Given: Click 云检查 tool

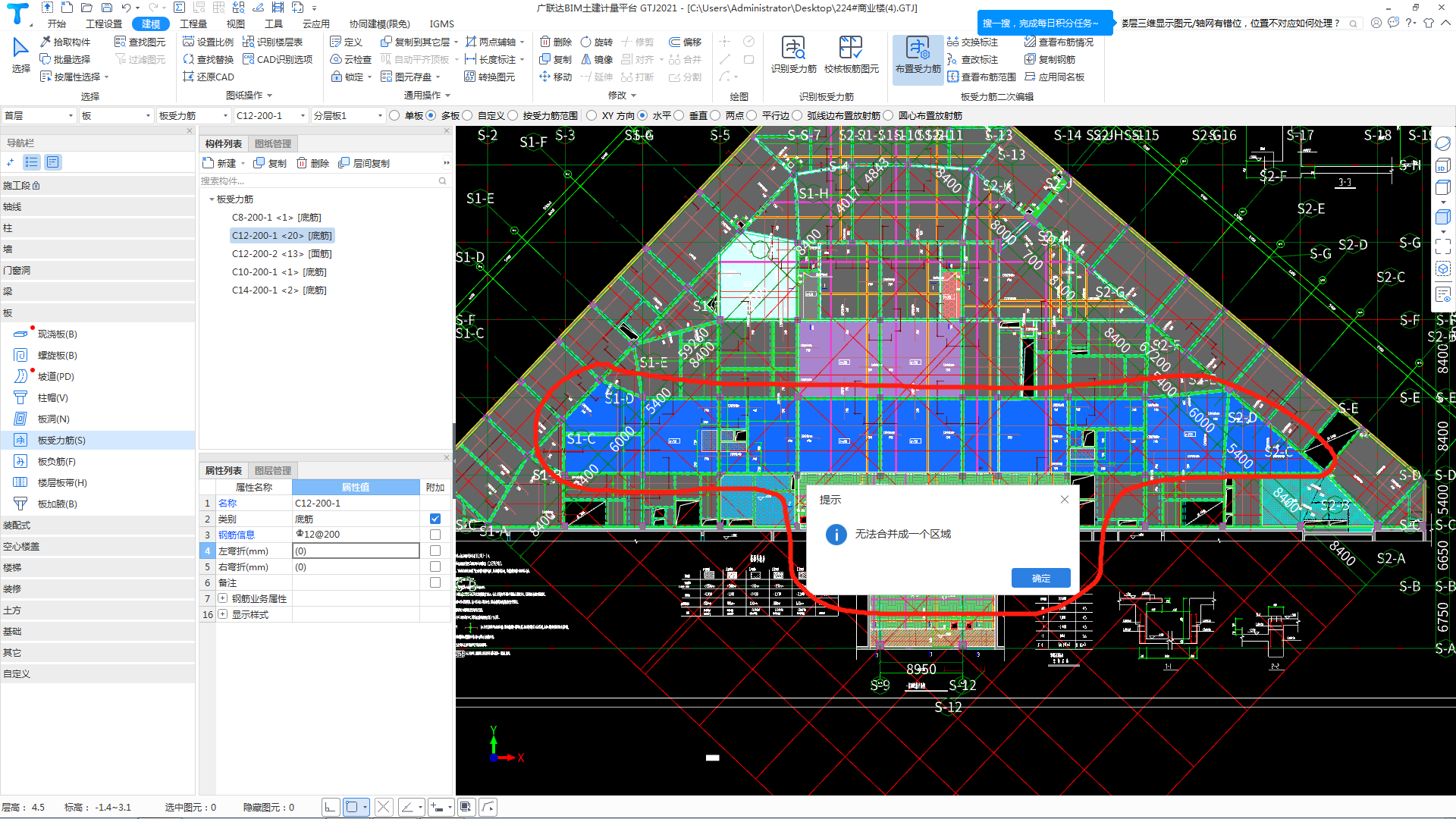Looking at the screenshot, I should (x=350, y=59).
